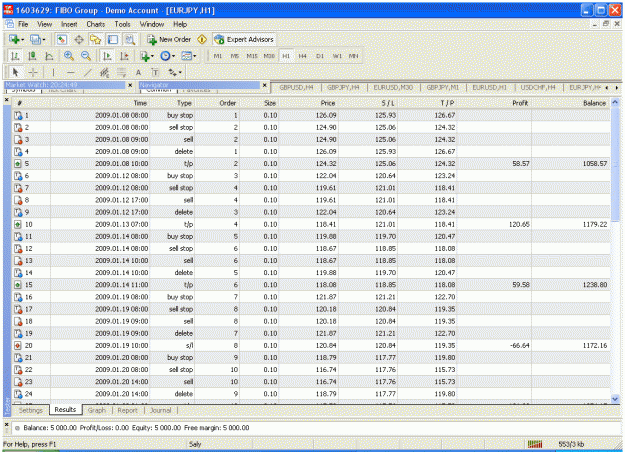Switch chart to Candlesticks icon

pyautogui.click(x=32, y=56)
